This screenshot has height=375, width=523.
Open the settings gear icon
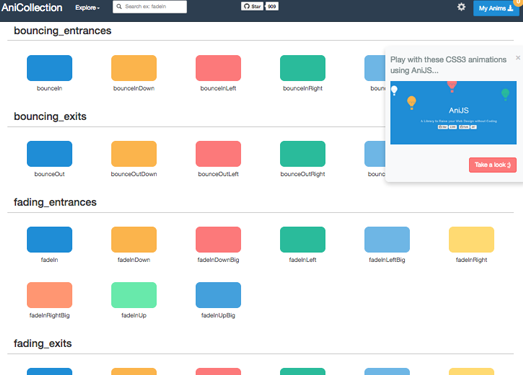tap(461, 7)
